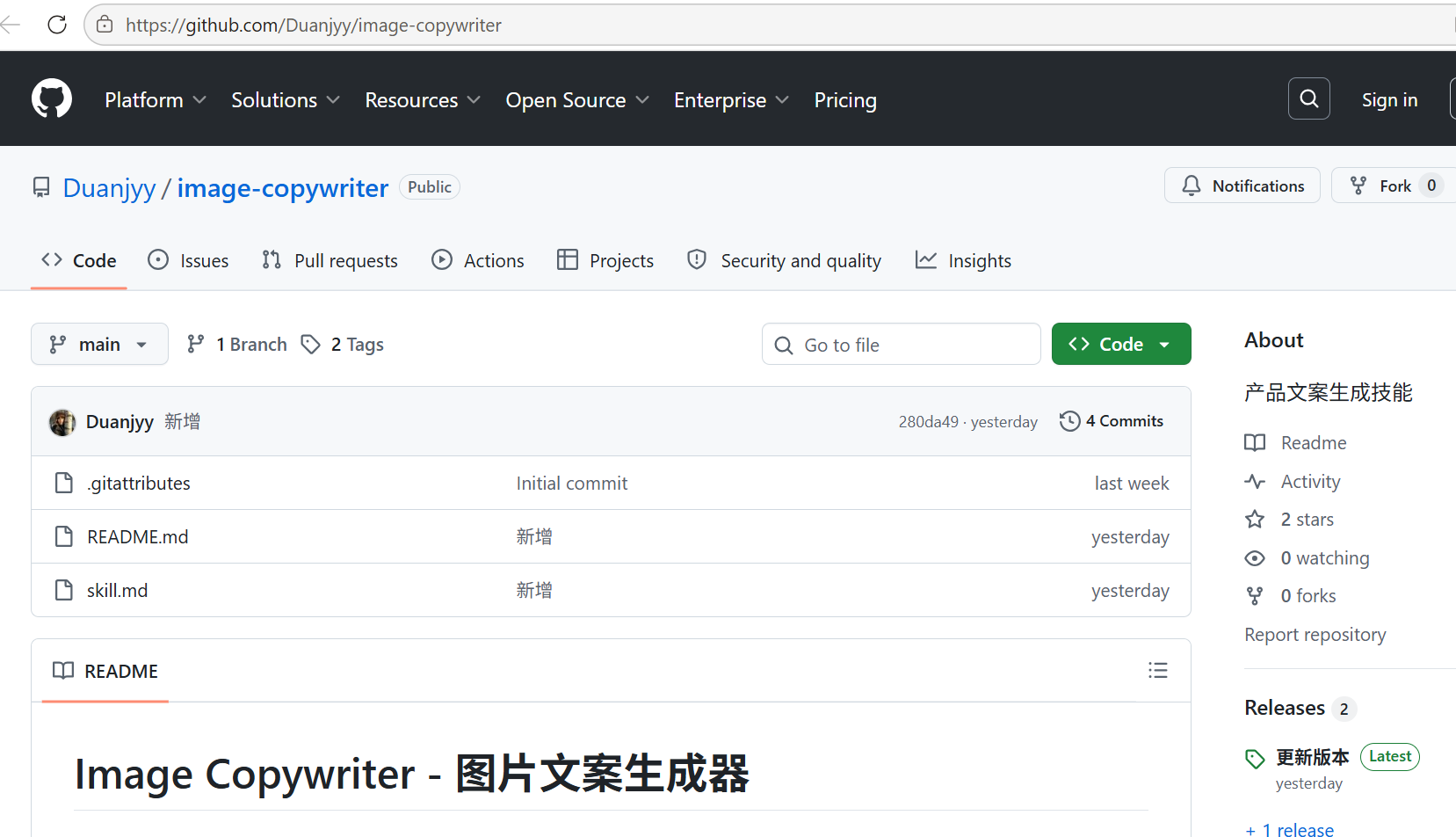Screen dimensions: 1456x837
Task: Click the Notifications bell icon
Action: (x=1192, y=186)
